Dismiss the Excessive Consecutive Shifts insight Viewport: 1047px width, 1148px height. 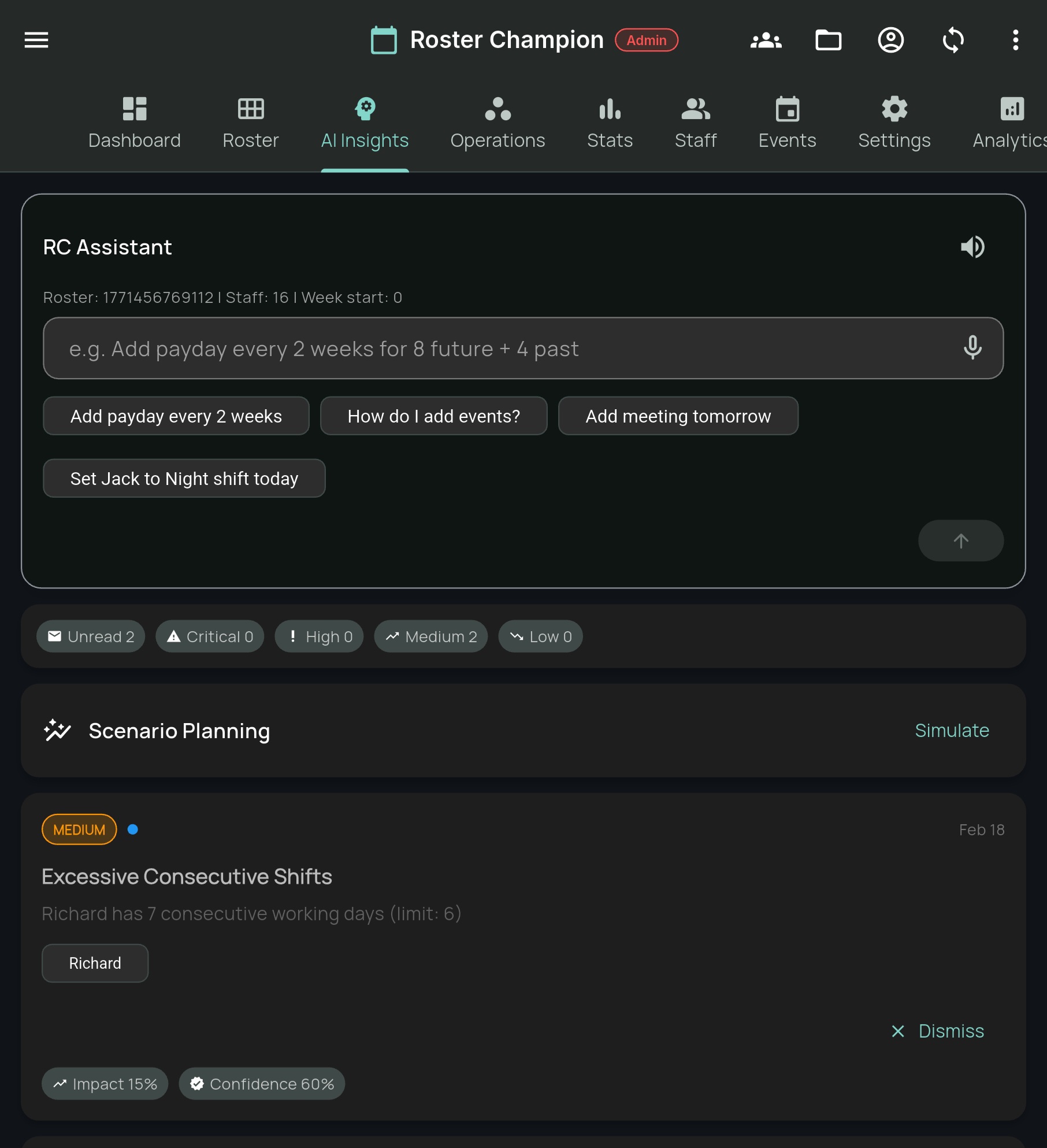(x=938, y=1031)
